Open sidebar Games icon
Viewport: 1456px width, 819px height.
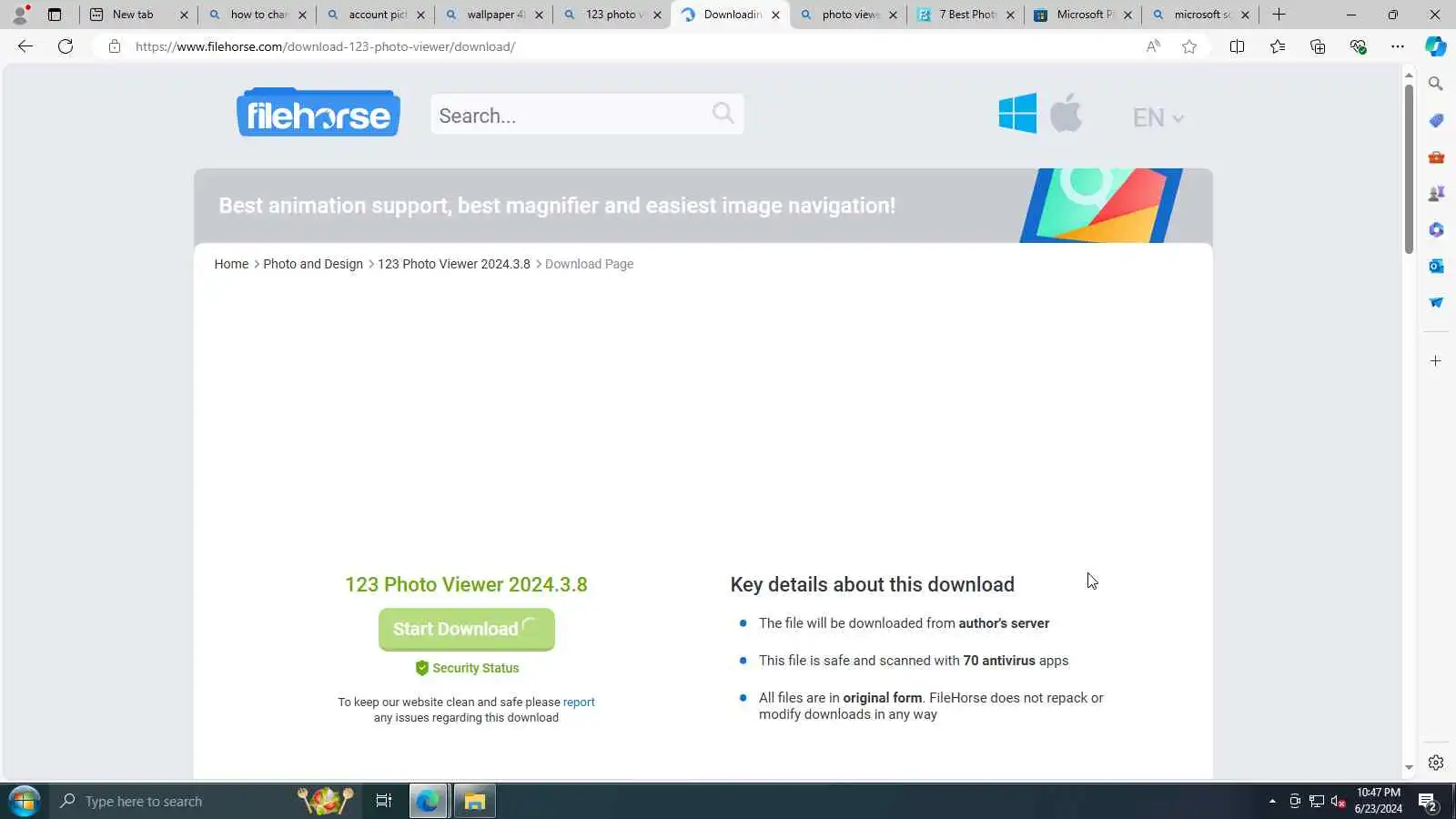[x=1436, y=193]
